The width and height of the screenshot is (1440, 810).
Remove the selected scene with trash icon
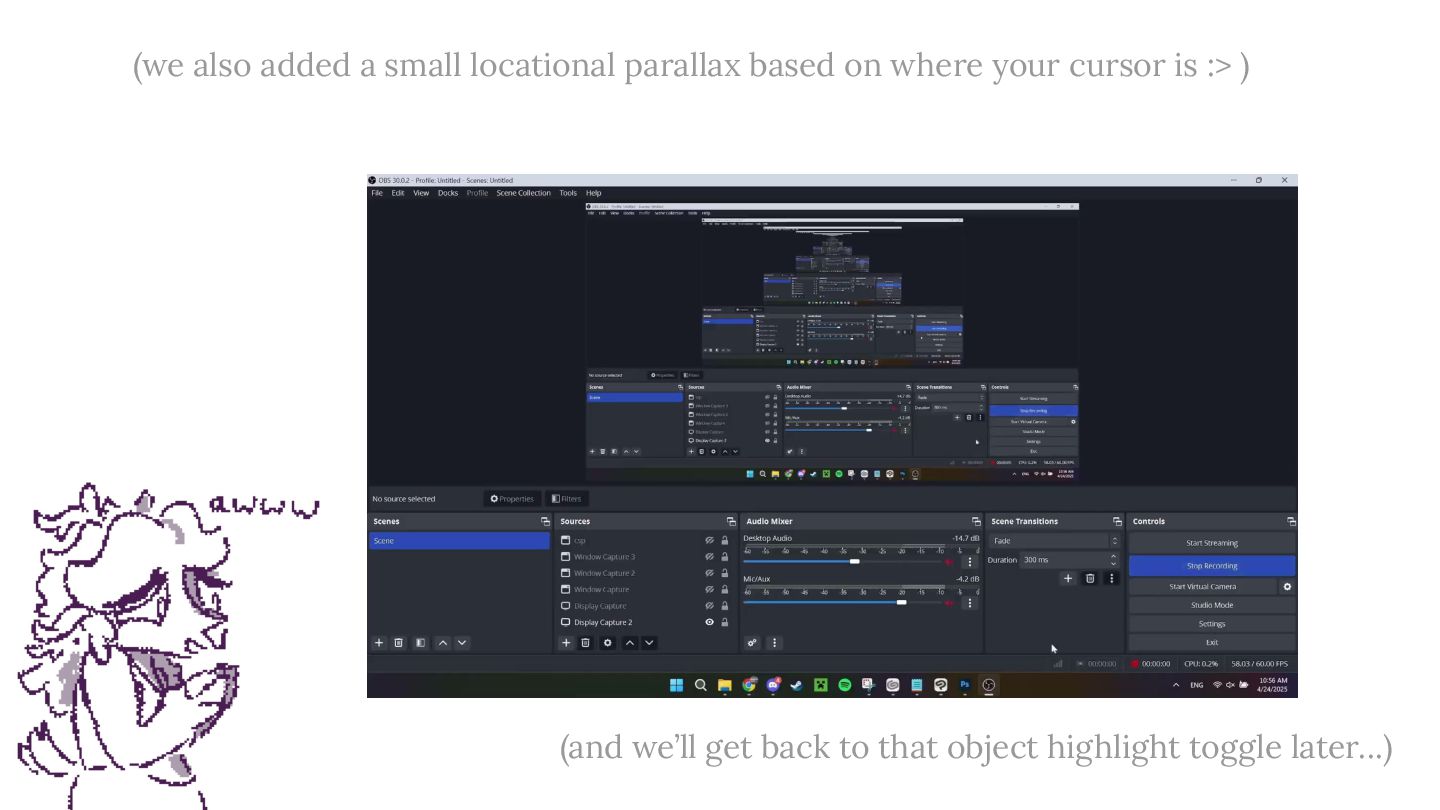pos(398,643)
